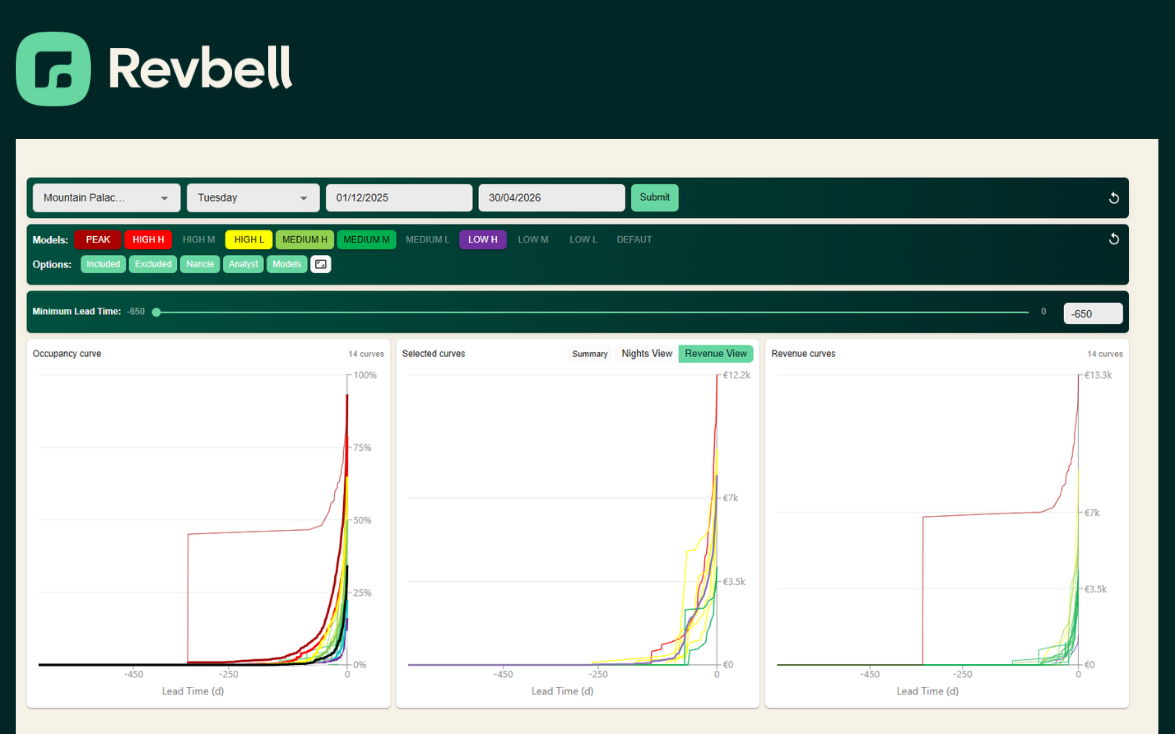Expand the Tuesday weekday dropdown
1175x734 pixels.
point(253,198)
